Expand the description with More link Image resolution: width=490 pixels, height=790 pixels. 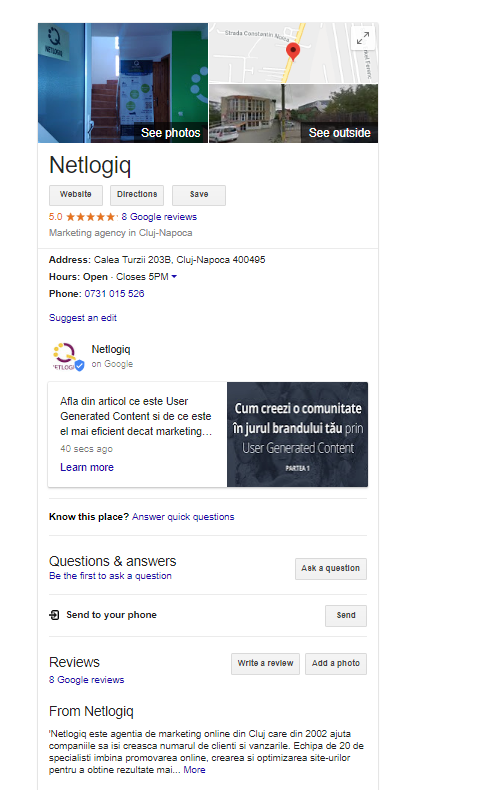coord(194,770)
